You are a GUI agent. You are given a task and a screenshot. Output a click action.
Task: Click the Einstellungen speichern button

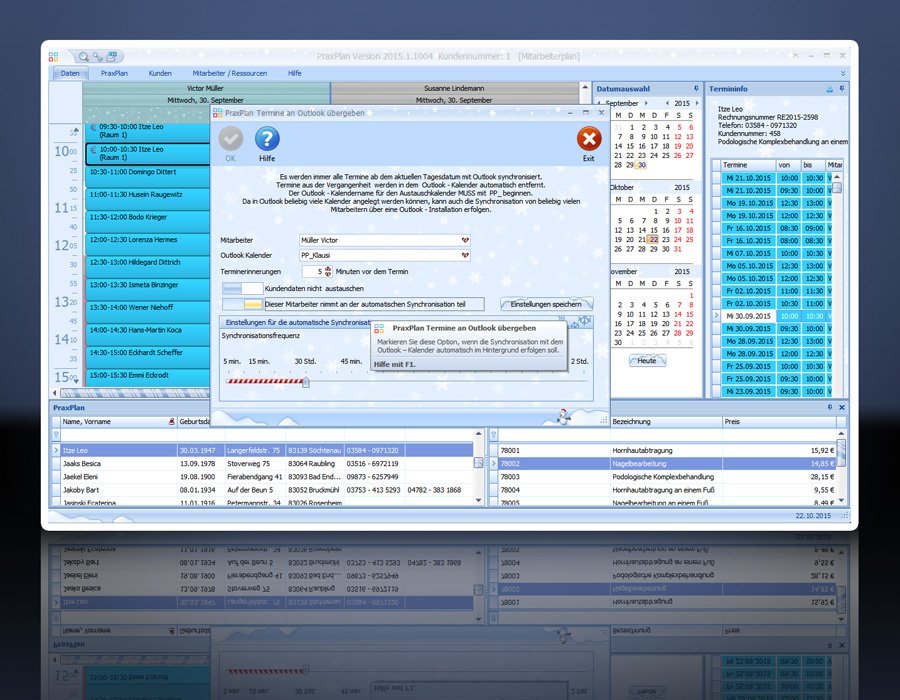pos(546,304)
